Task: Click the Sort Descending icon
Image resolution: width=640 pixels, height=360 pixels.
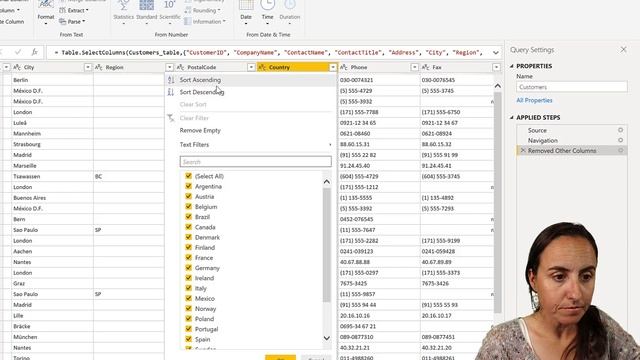Action: [171, 92]
